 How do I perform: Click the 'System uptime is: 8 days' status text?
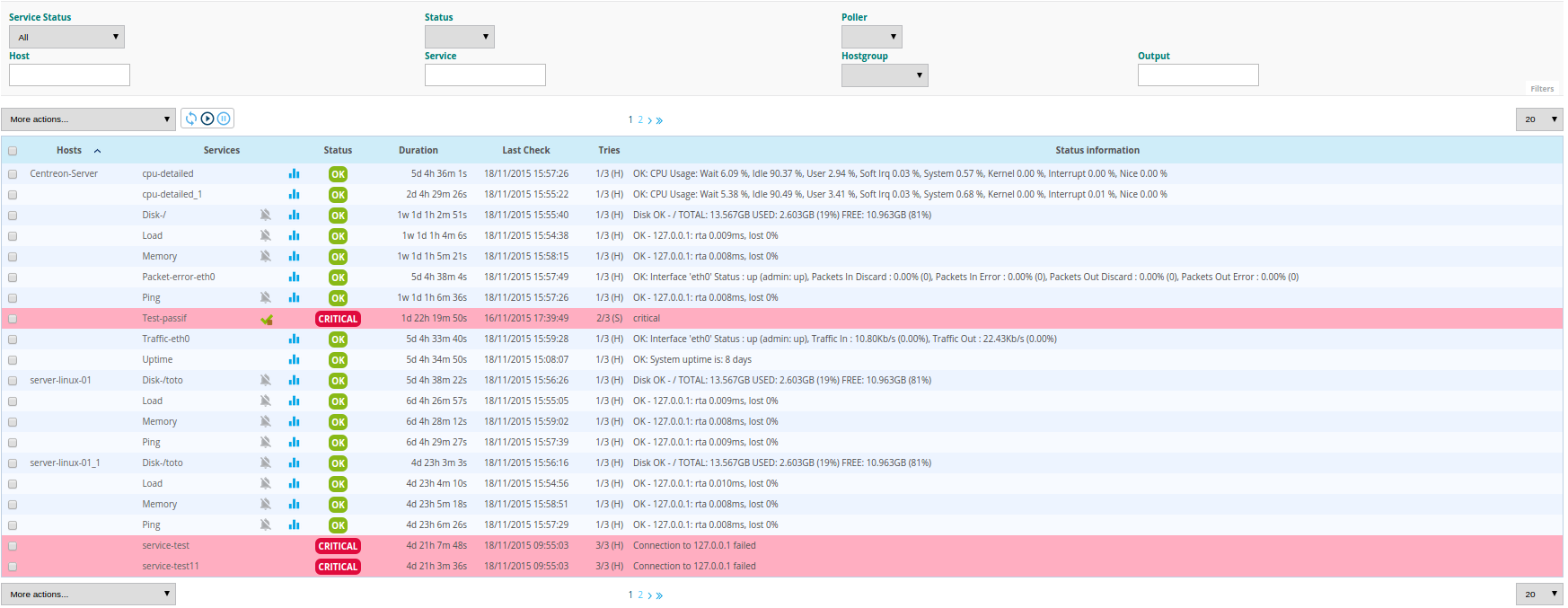(x=692, y=359)
